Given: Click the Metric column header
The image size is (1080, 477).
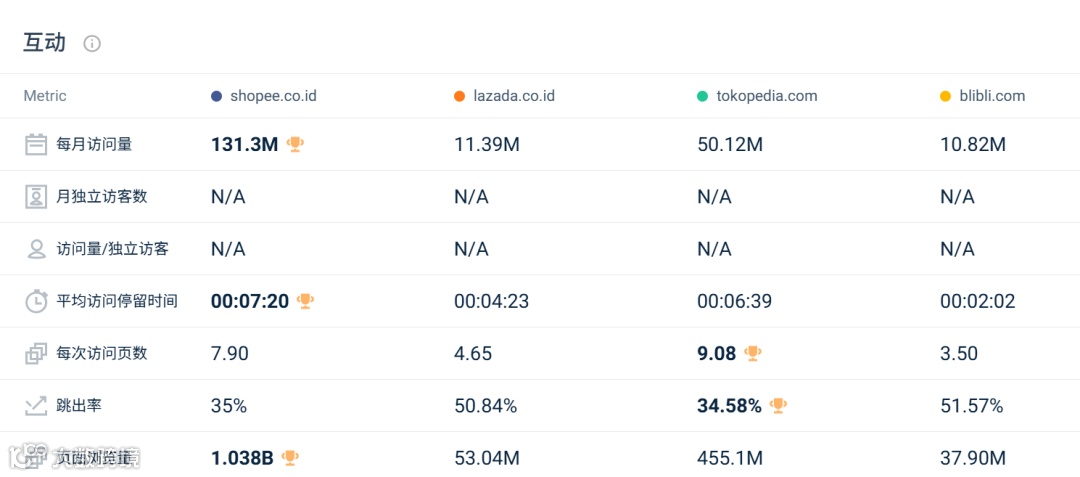Looking at the screenshot, I should tap(45, 96).
